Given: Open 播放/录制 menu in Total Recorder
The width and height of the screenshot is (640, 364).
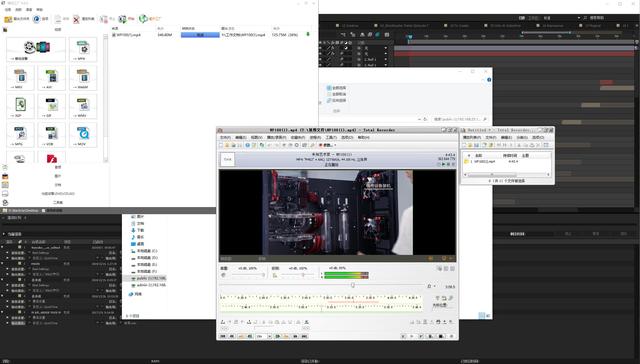Looking at the screenshot, I should coord(276,138).
